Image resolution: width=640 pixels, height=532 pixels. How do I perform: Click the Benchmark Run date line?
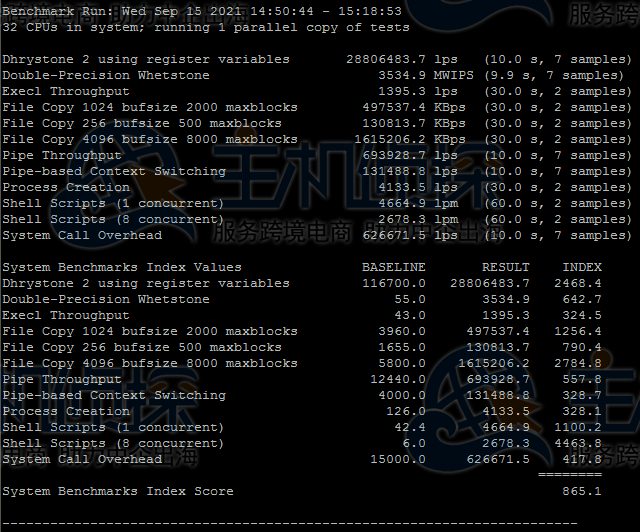(x=202, y=11)
